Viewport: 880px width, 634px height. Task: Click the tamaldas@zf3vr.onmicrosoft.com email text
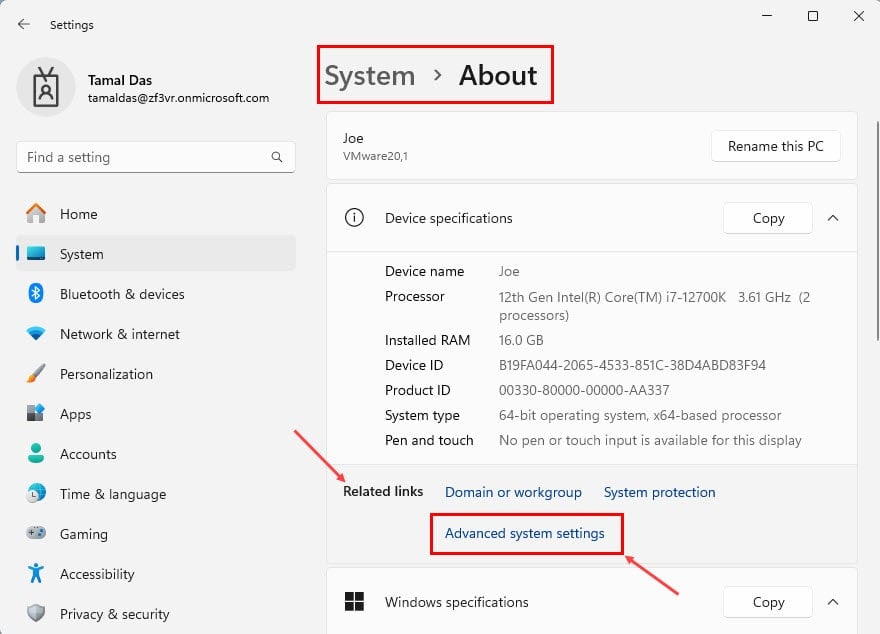[x=178, y=98]
